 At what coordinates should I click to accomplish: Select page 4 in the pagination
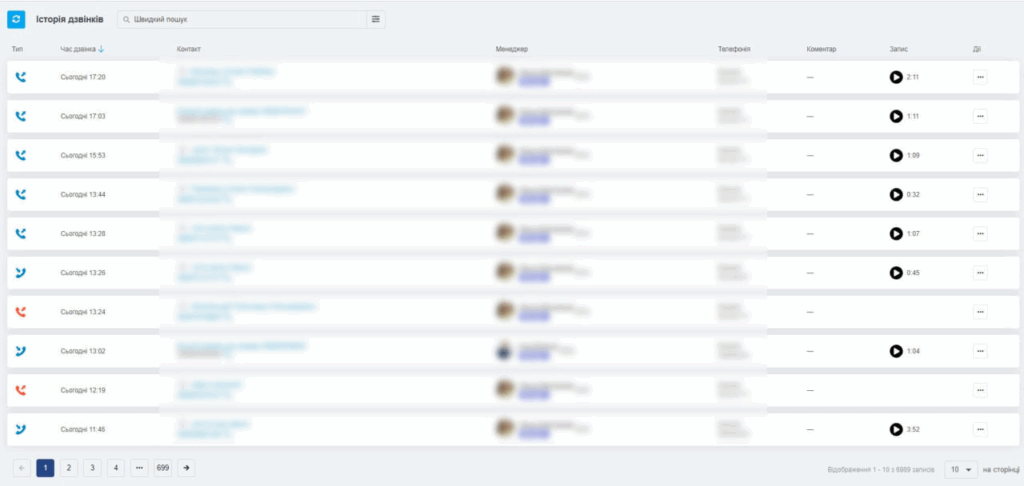tap(115, 467)
